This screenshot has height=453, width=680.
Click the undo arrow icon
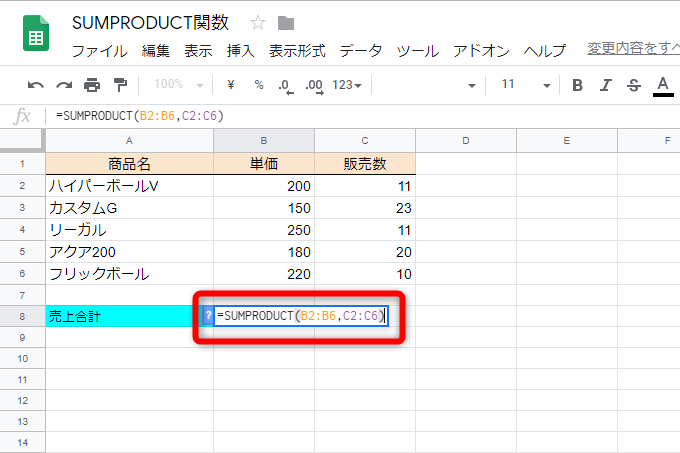pos(36,85)
